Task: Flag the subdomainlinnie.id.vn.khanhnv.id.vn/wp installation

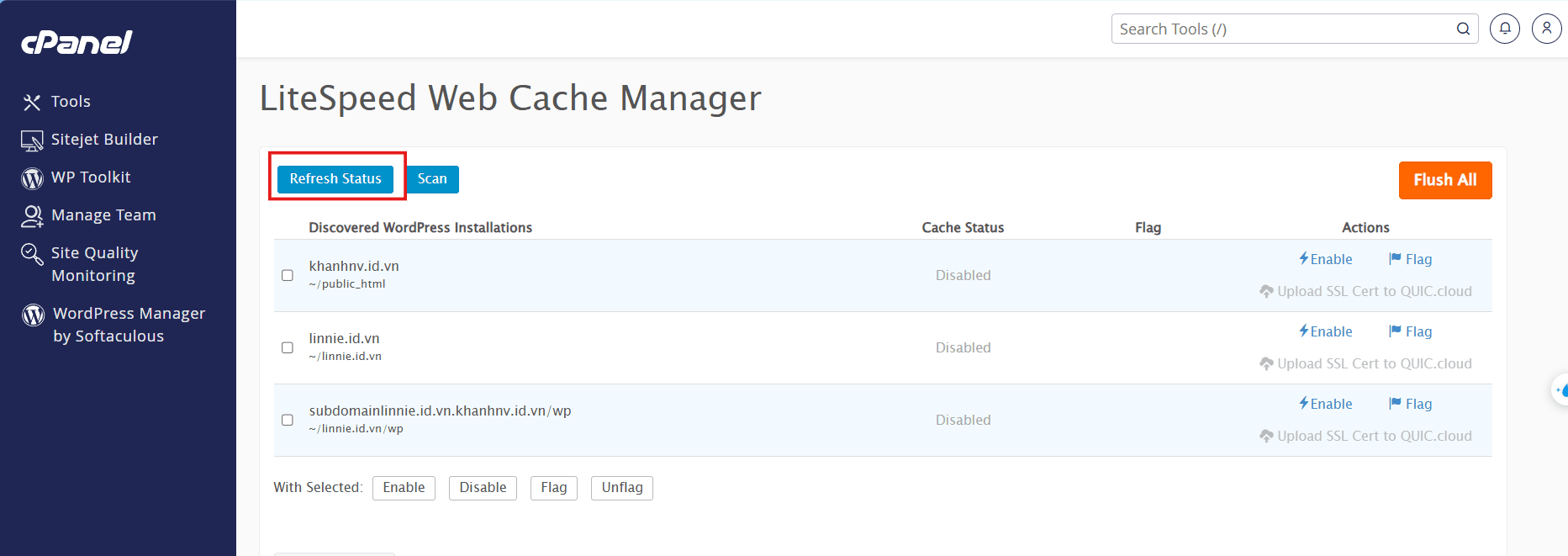Action: tap(1411, 404)
